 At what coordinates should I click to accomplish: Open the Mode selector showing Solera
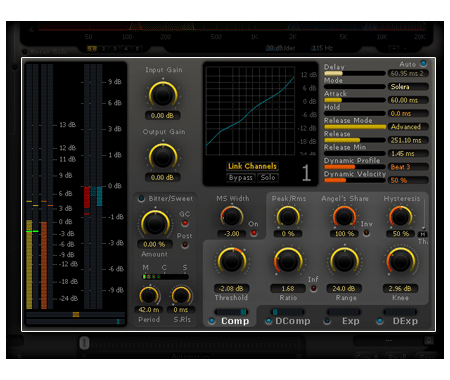pos(408,87)
